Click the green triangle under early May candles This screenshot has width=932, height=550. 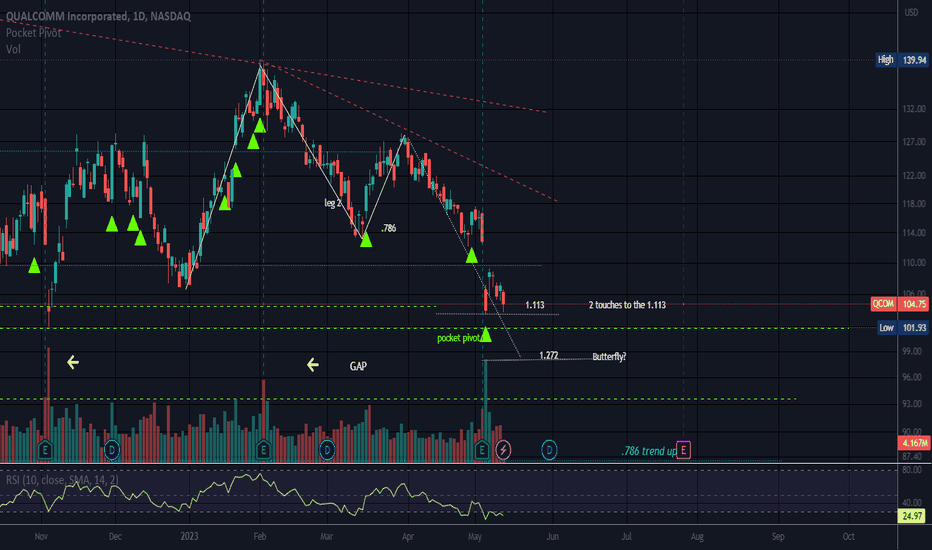471,256
